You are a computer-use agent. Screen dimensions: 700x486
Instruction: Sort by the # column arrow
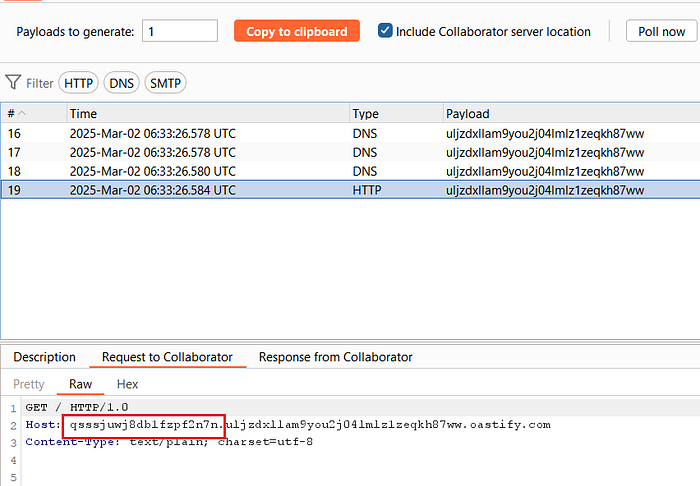tap(21, 113)
